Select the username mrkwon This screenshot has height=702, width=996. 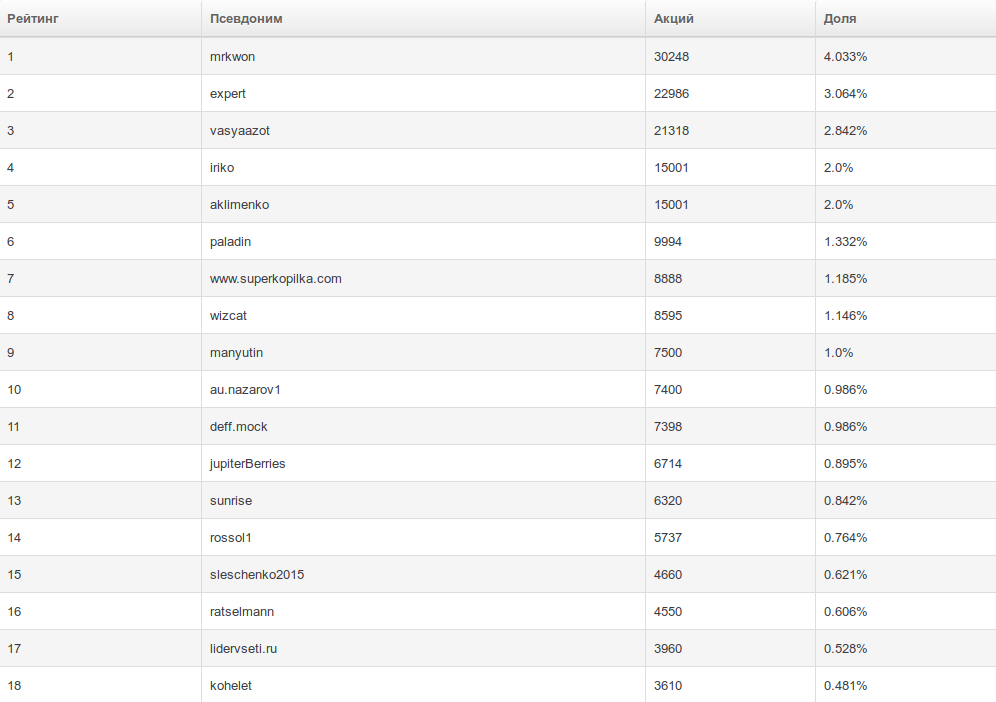click(232, 57)
